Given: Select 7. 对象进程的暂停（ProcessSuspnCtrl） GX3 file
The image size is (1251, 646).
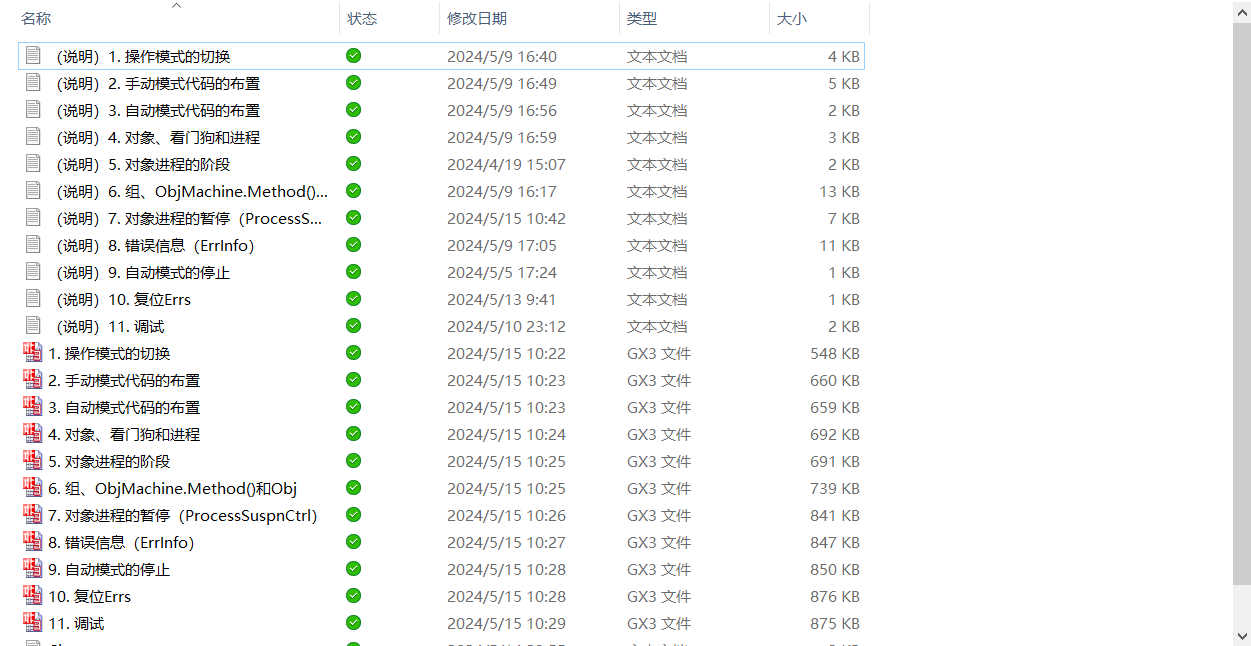Looking at the screenshot, I should point(182,515).
